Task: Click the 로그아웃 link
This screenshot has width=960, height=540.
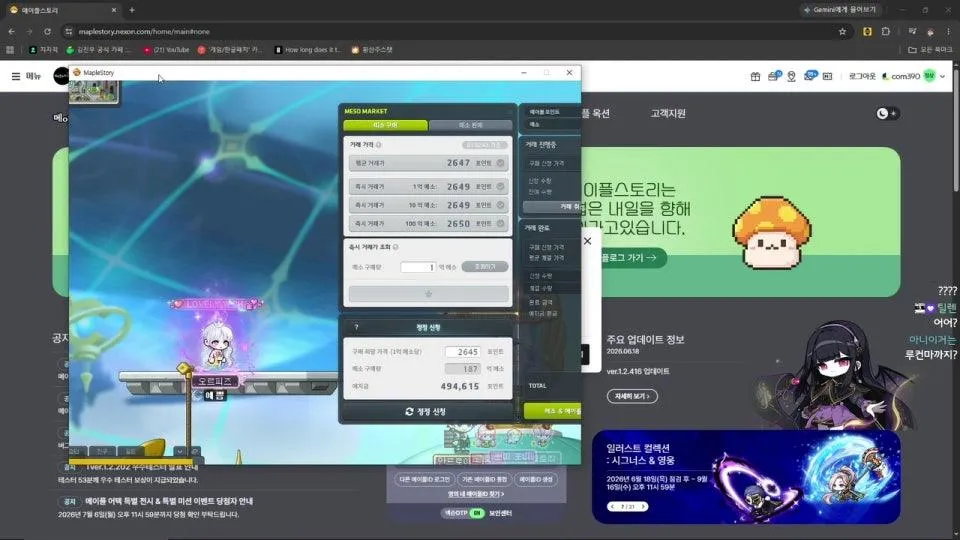Action: 861,76
